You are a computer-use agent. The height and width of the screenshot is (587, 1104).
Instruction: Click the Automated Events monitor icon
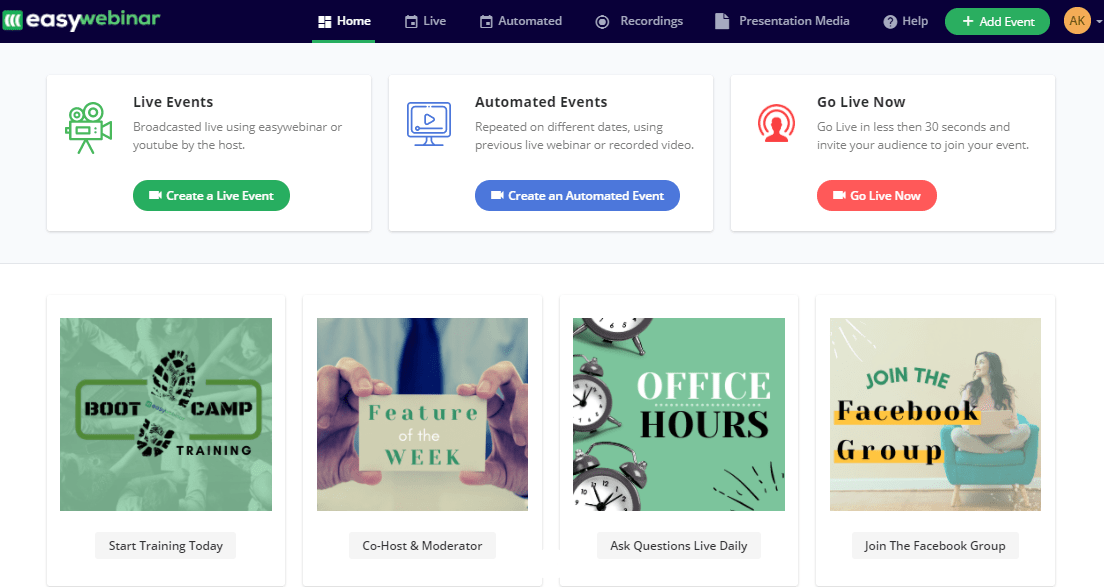(x=429, y=124)
